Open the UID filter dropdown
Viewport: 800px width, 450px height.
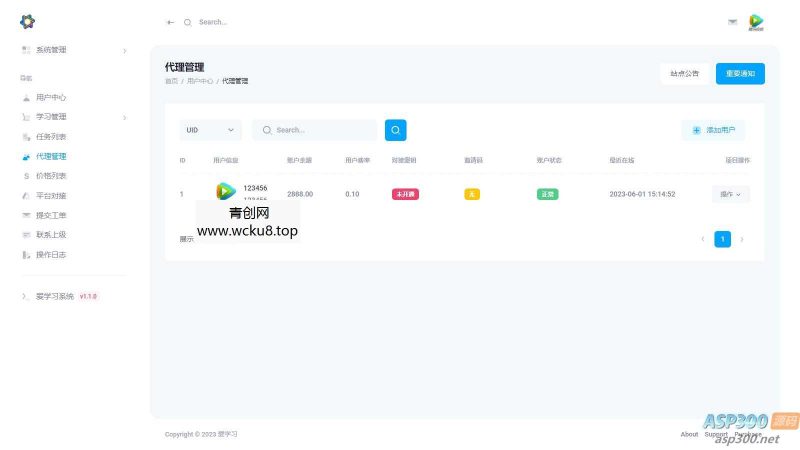pos(210,130)
